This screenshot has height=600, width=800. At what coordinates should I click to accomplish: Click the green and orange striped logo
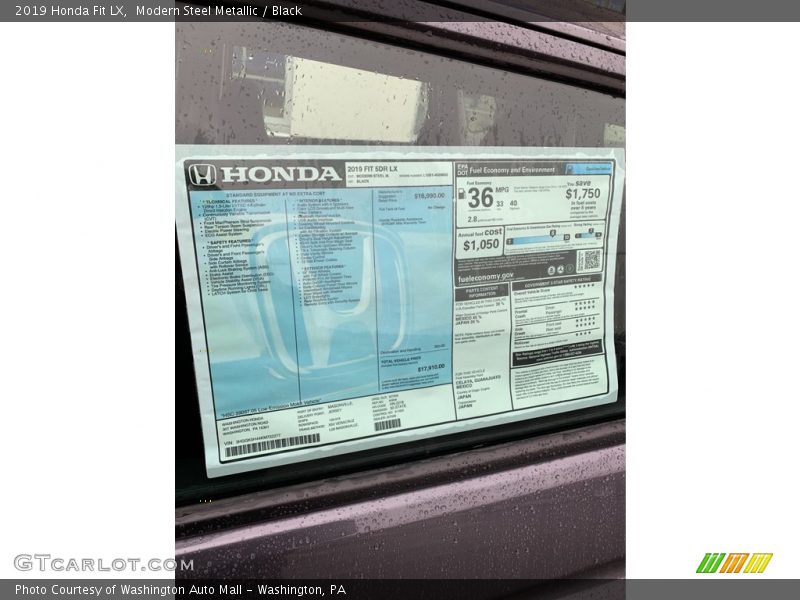[734, 563]
